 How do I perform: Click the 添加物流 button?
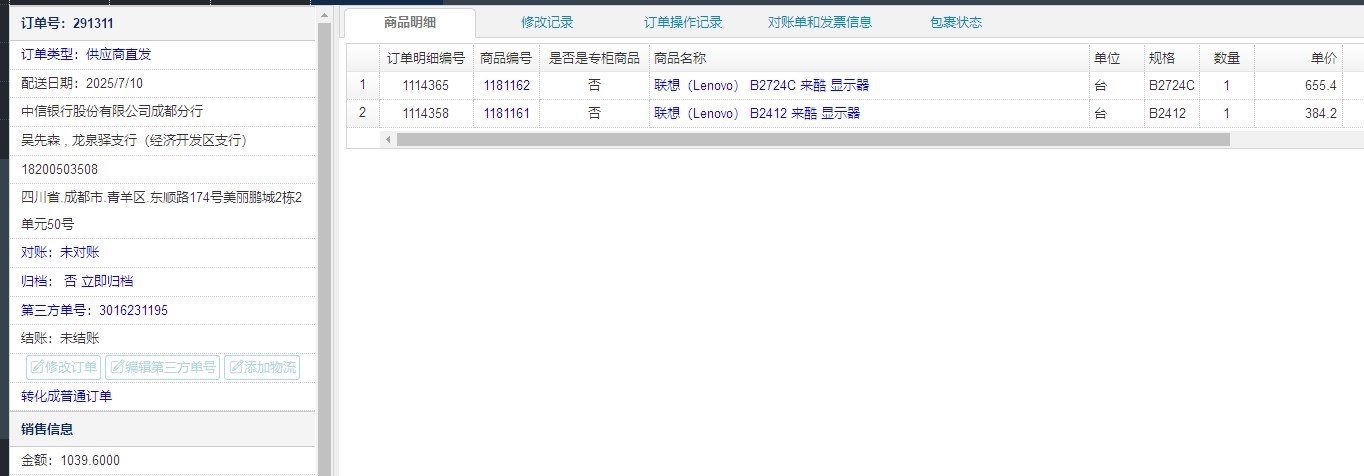pyautogui.click(x=262, y=367)
